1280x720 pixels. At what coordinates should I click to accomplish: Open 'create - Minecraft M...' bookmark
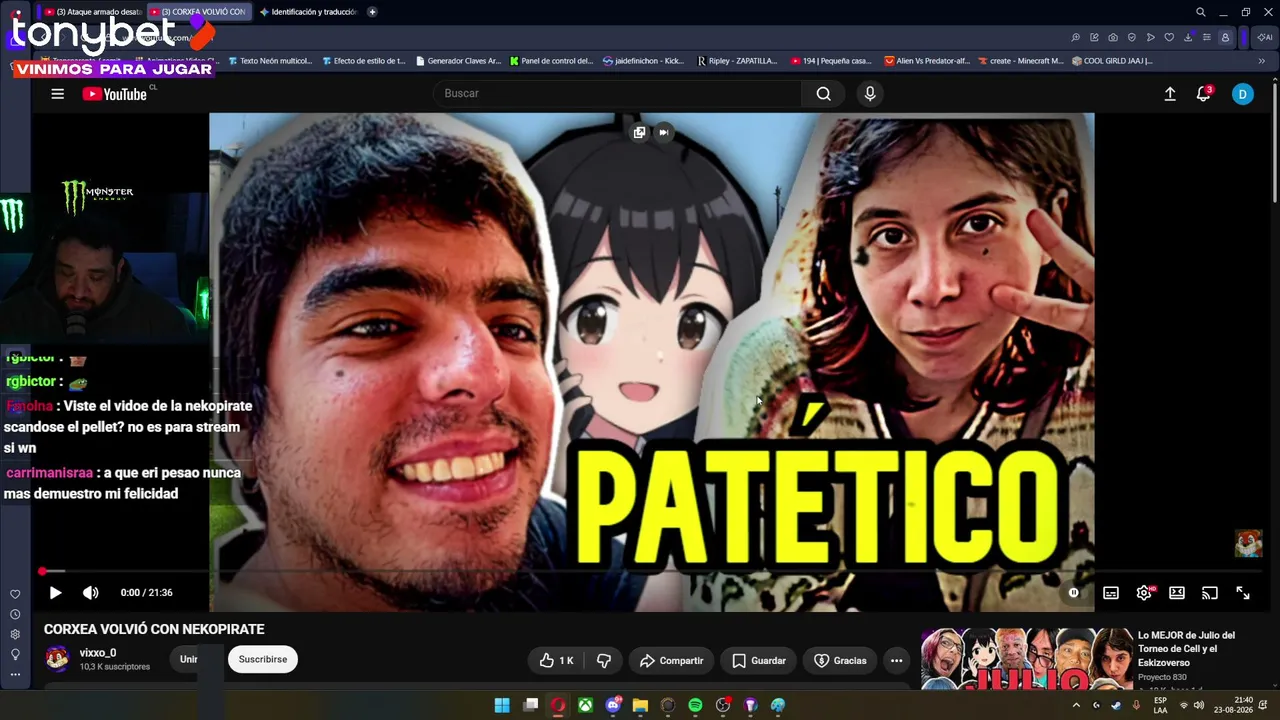(1020, 61)
